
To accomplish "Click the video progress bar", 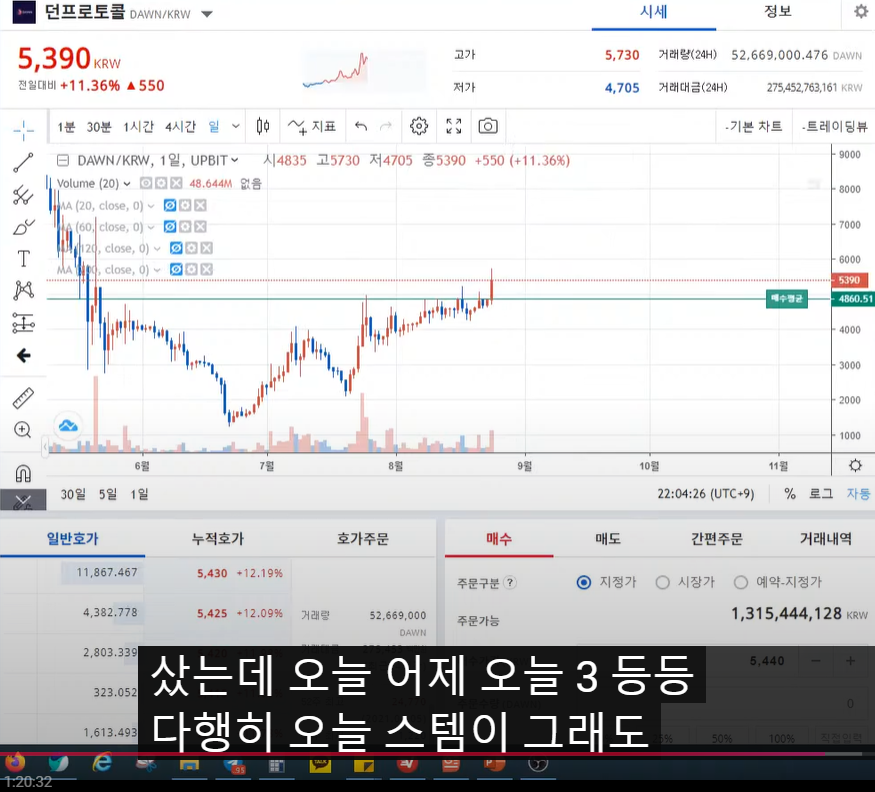I will [x=438, y=754].
